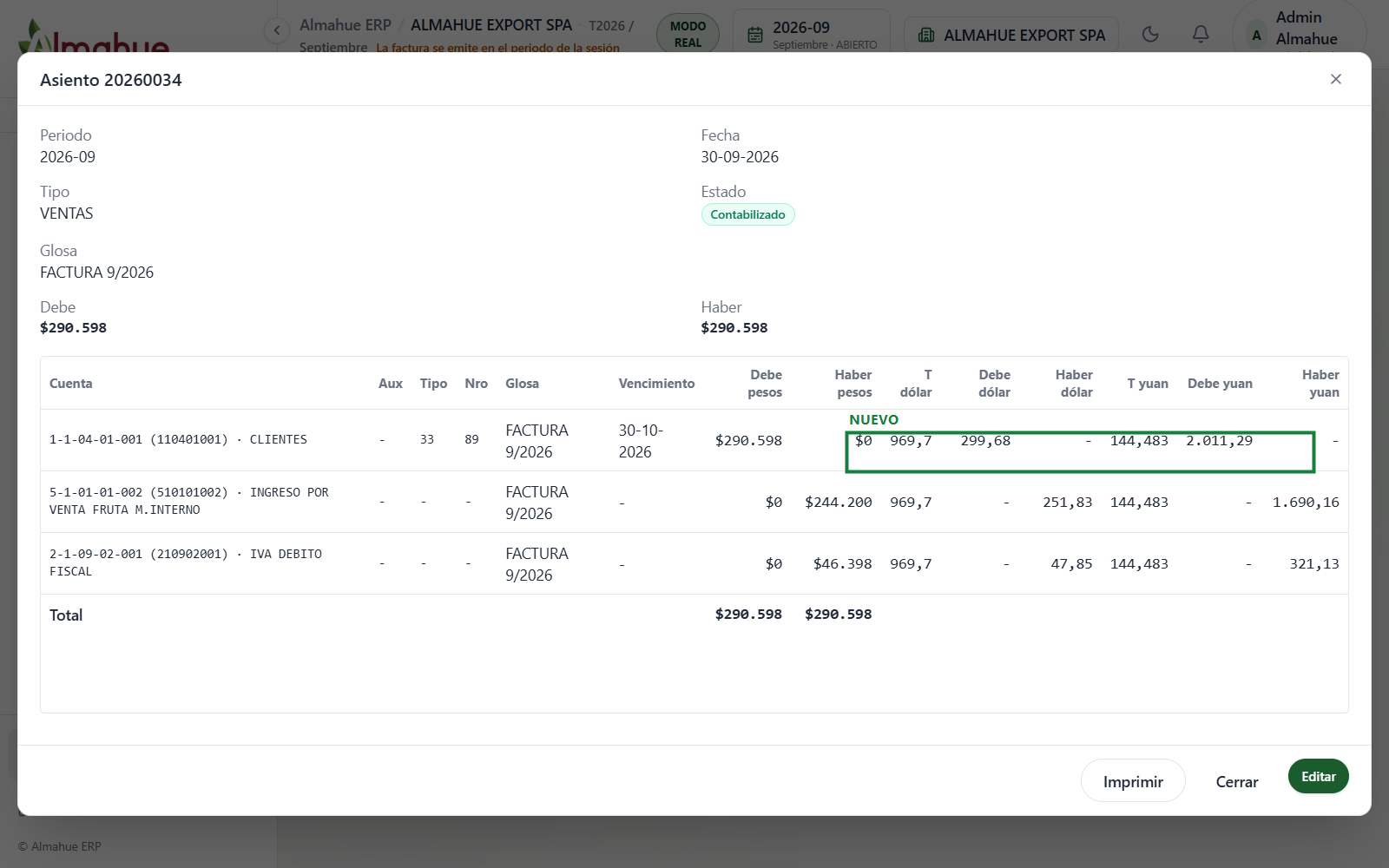Click the building icon for ALMAHUE EXPORT SPA

(926, 35)
